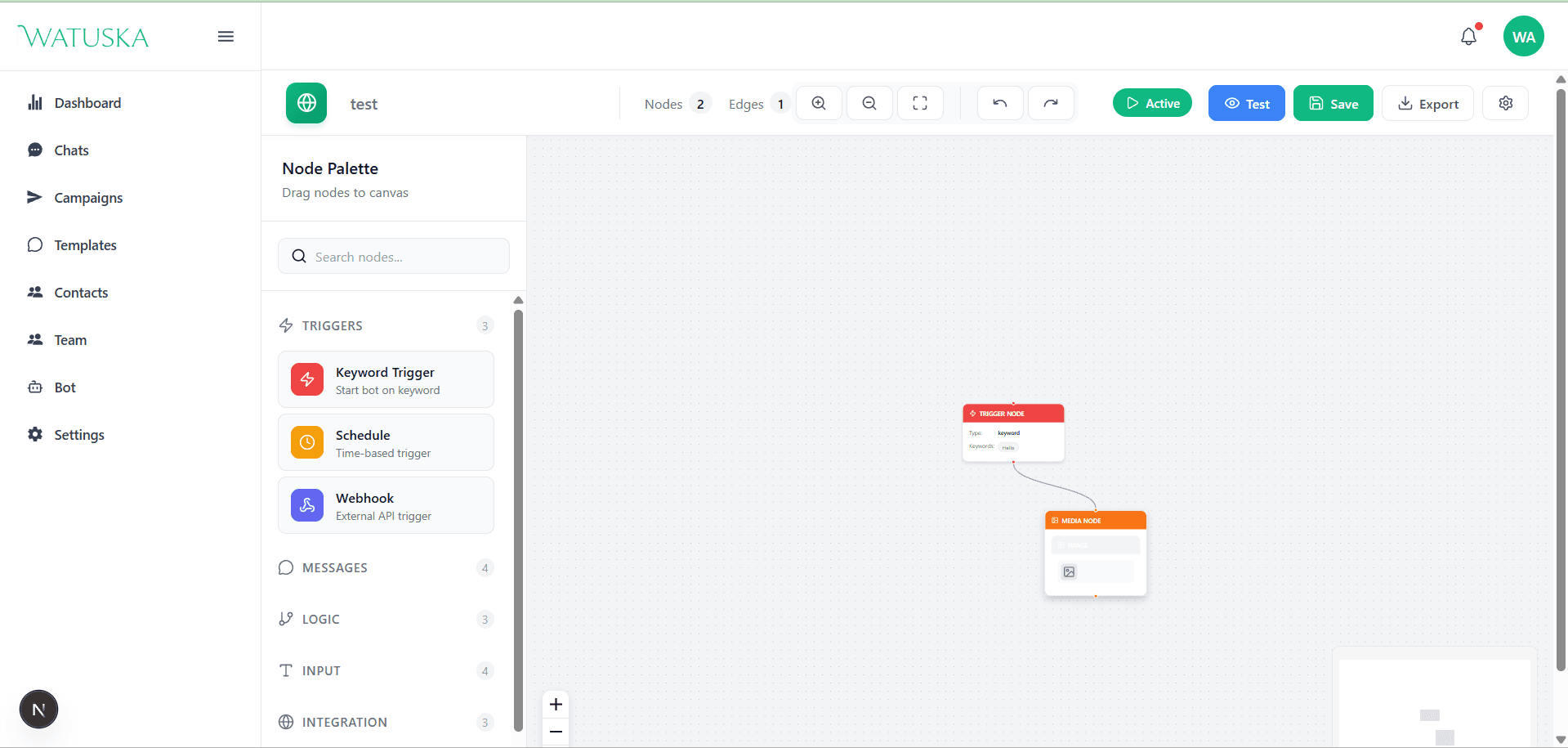Expand the LOGIC section
The image size is (1568, 748).
(386, 619)
